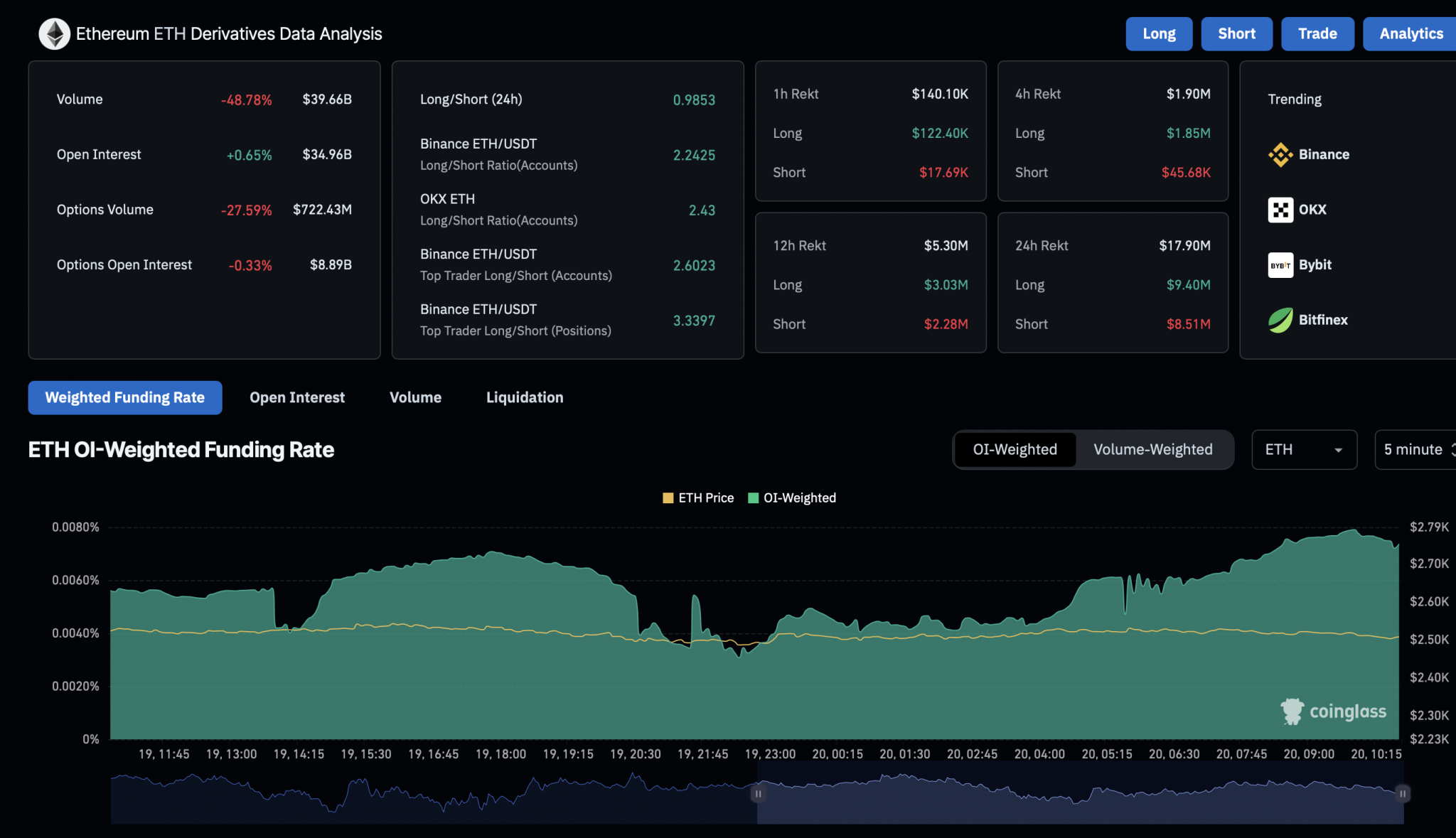Click the OKX name in Trending

pyautogui.click(x=1312, y=210)
